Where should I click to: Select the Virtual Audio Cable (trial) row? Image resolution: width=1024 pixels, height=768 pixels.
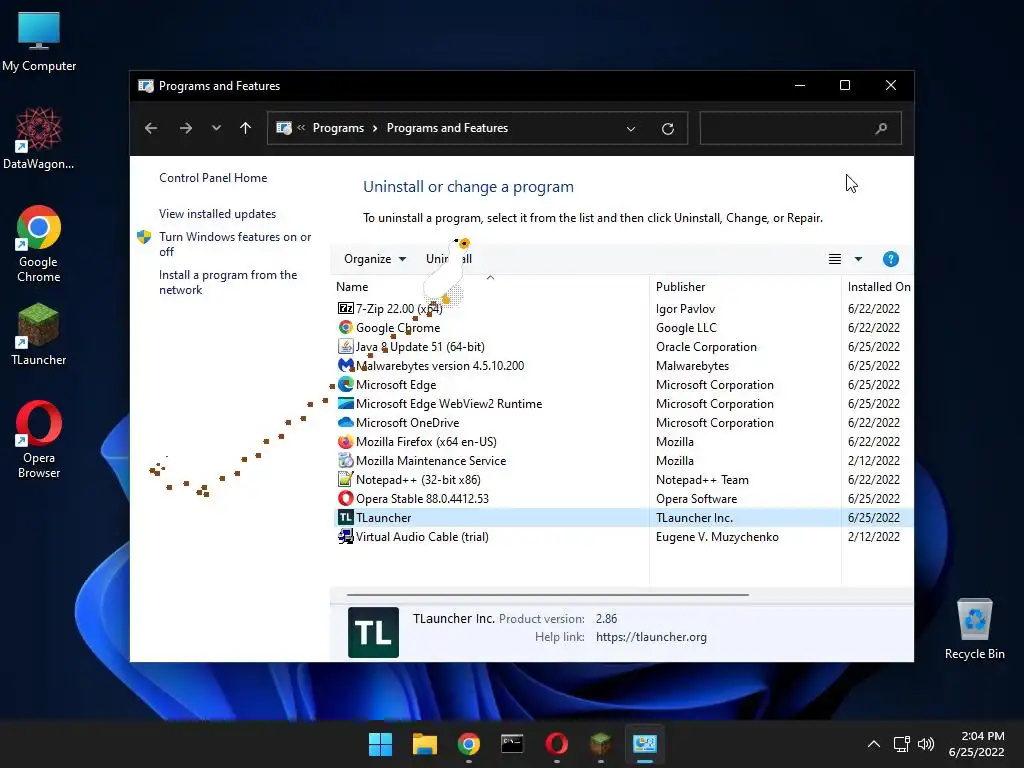(x=624, y=537)
